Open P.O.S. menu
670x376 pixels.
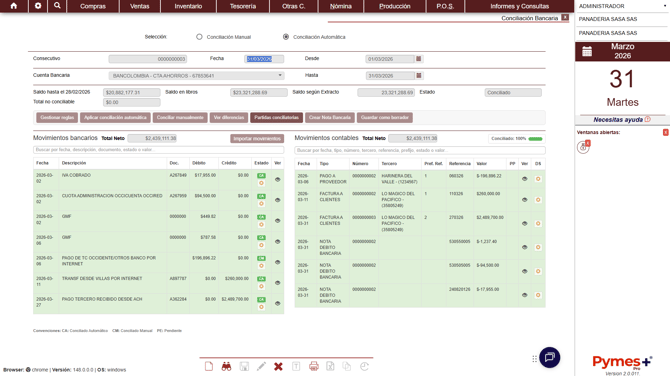(x=445, y=6)
